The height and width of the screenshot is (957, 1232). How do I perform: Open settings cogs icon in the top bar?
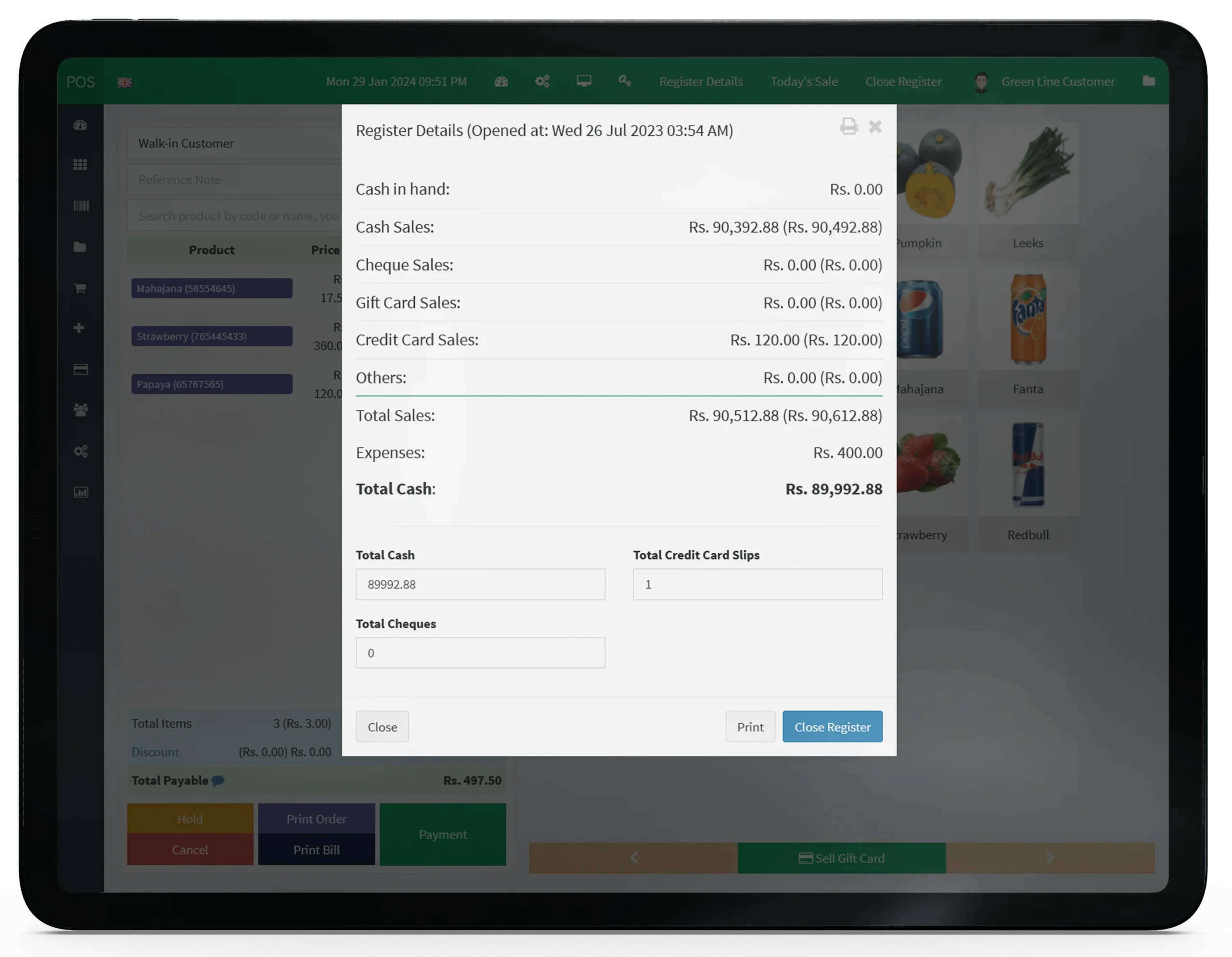(x=542, y=82)
